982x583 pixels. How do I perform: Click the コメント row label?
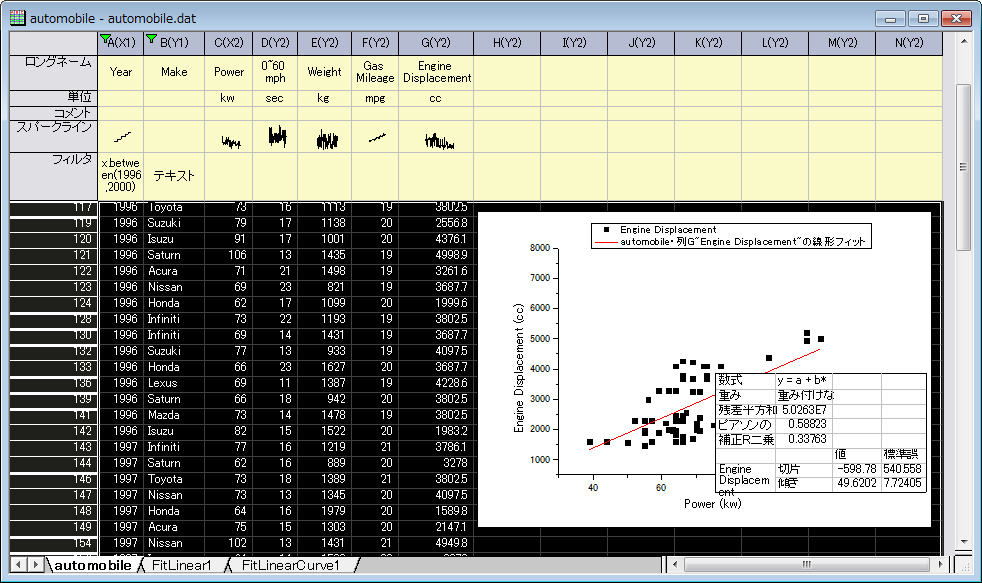(x=54, y=113)
